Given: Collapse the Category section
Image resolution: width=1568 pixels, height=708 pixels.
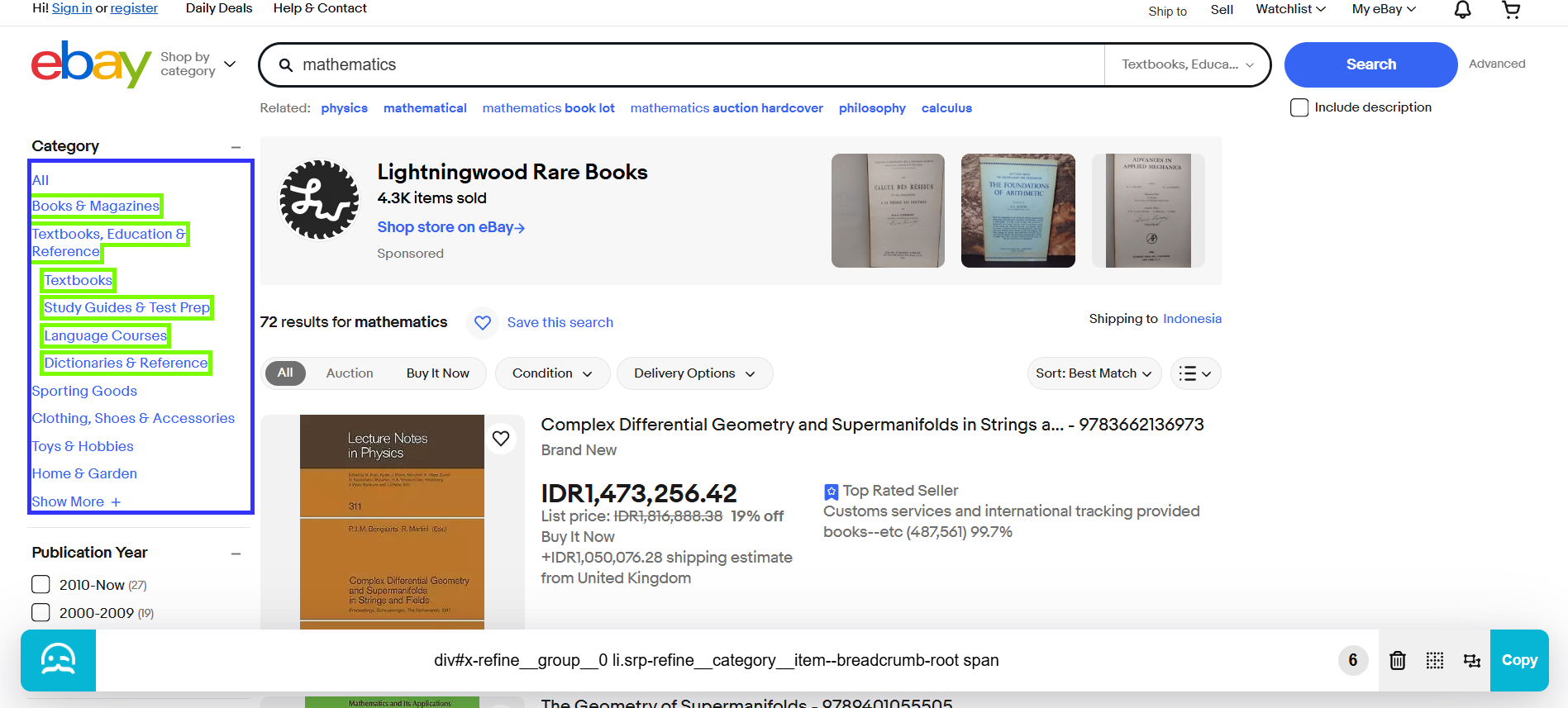Looking at the screenshot, I should point(236,147).
